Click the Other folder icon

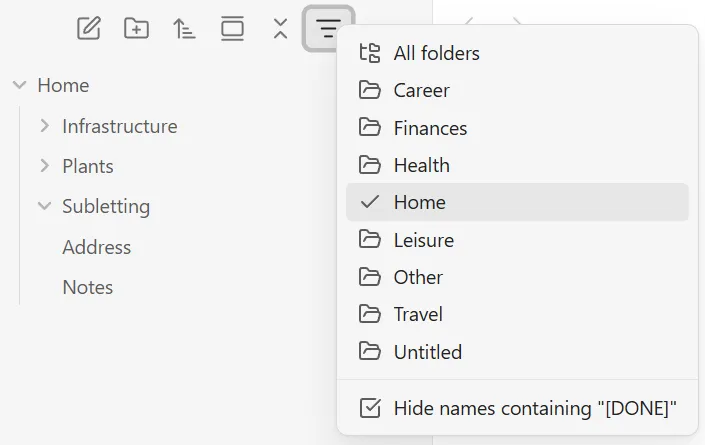point(370,277)
